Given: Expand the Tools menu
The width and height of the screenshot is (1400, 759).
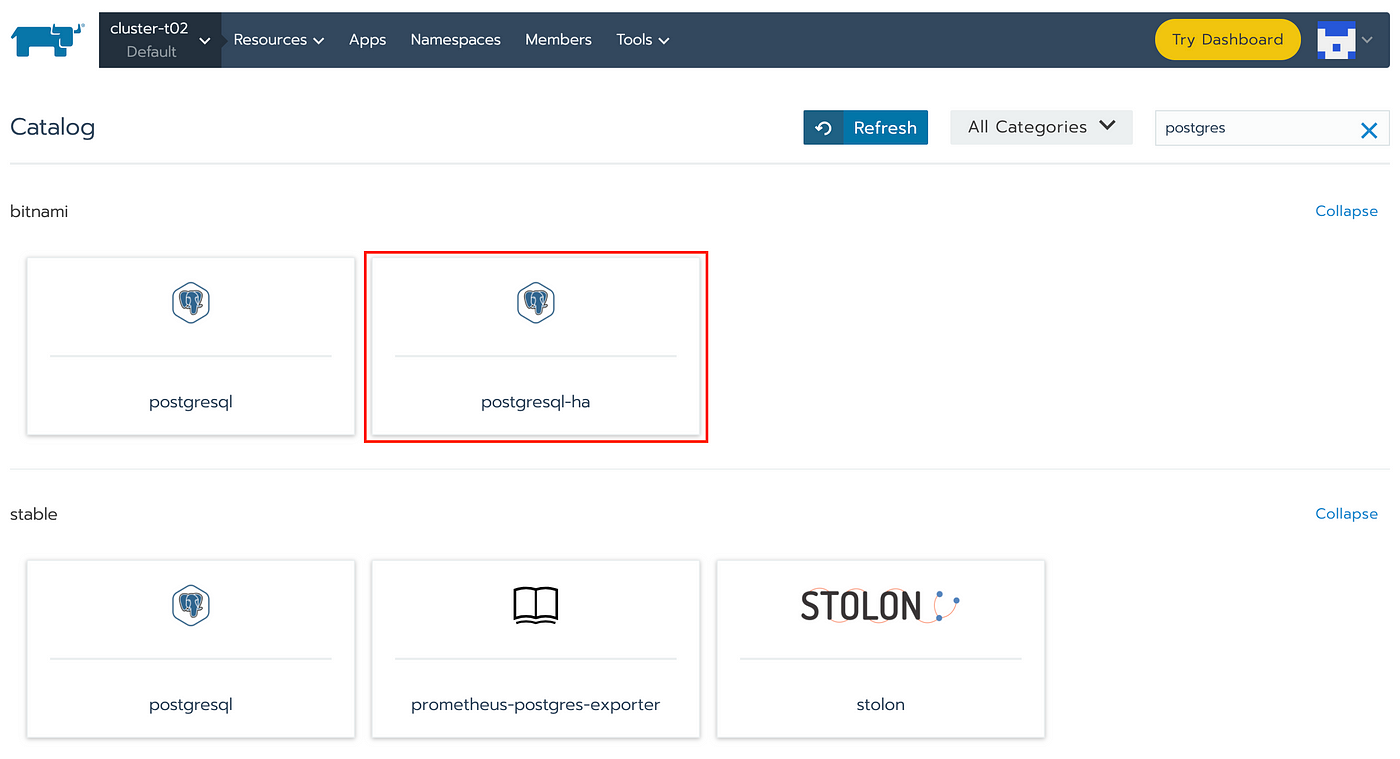Looking at the screenshot, I should (x=643, y=40).
